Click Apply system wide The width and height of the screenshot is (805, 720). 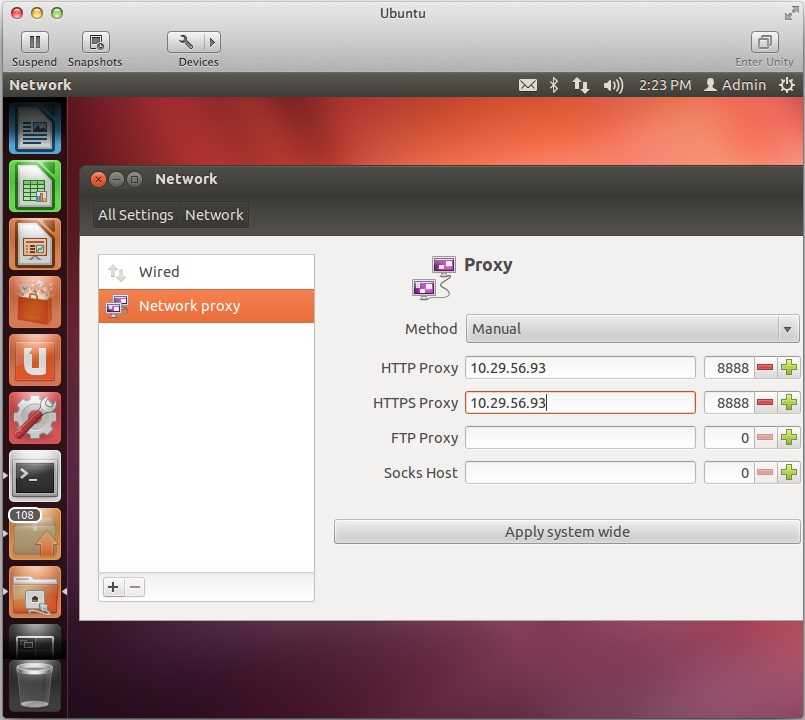[567, 532]
